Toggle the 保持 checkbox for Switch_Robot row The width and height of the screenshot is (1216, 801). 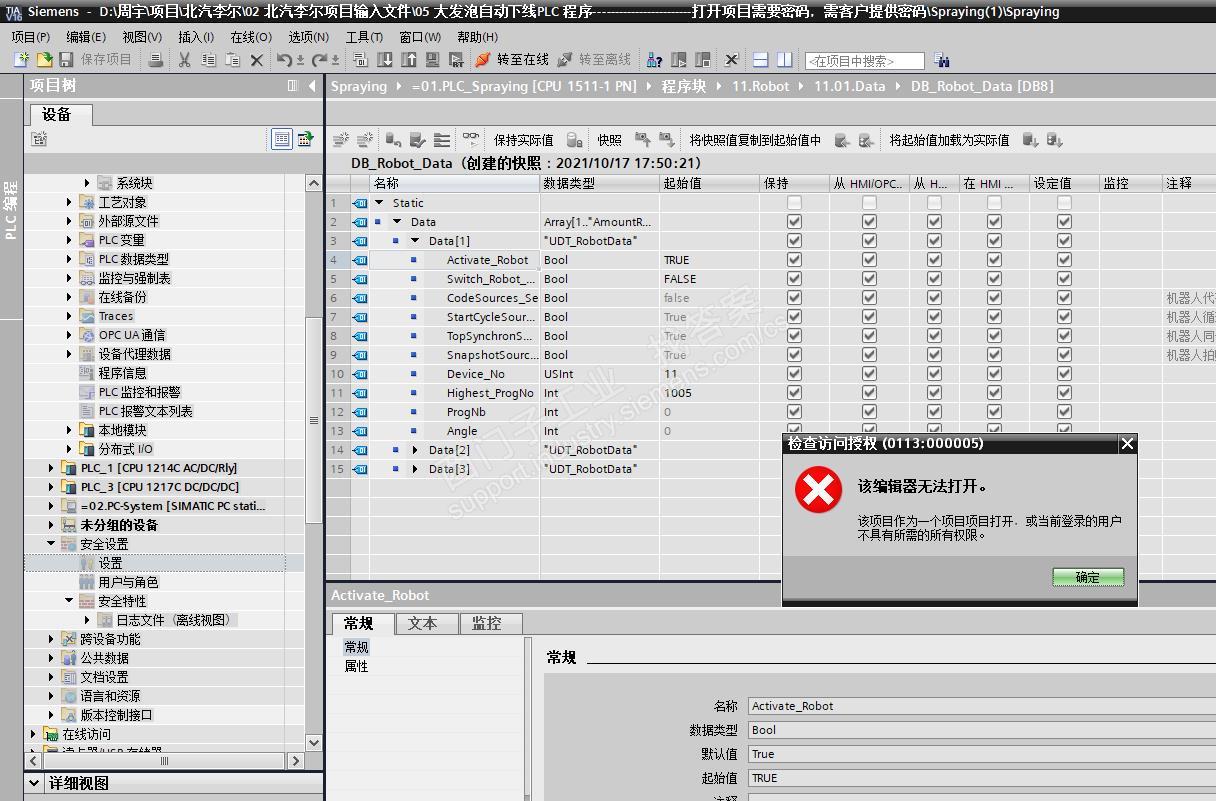(x=794, y=279)
